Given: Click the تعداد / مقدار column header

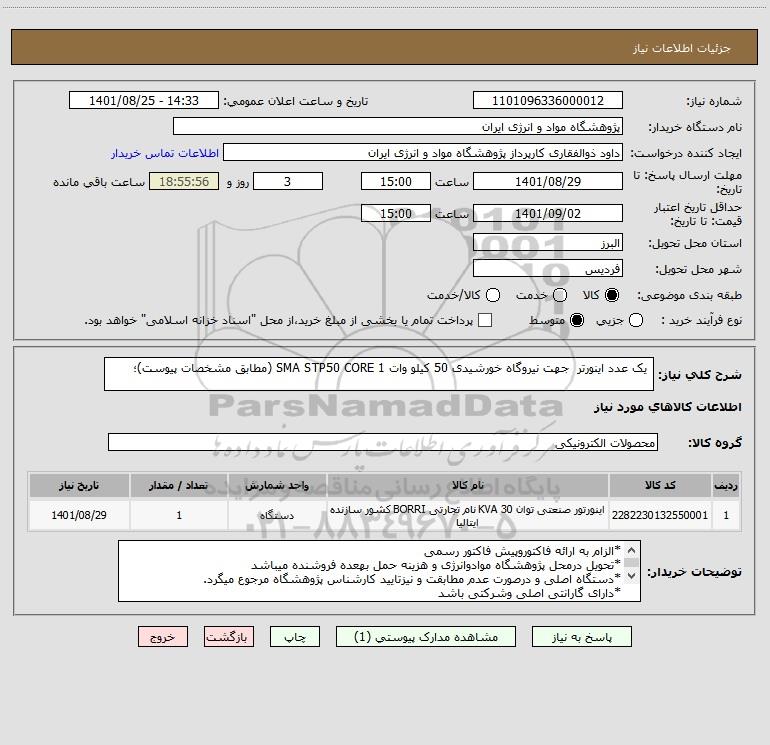Looking at the screenshot, I should tap(179, 486).
